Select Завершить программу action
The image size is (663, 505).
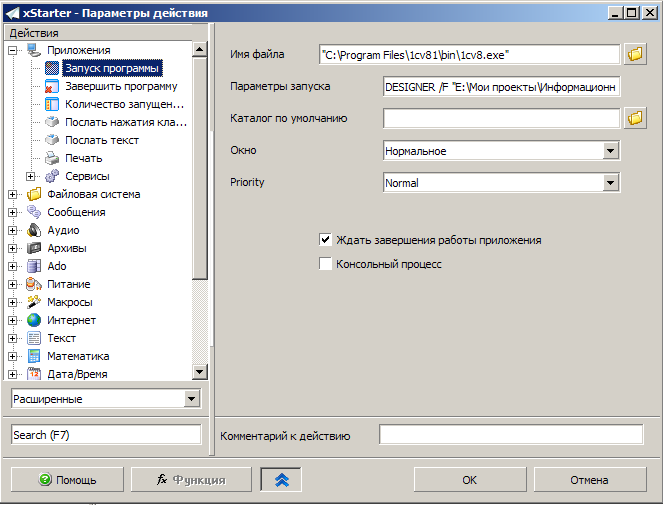pyautogui.click(x=121, y=86)
